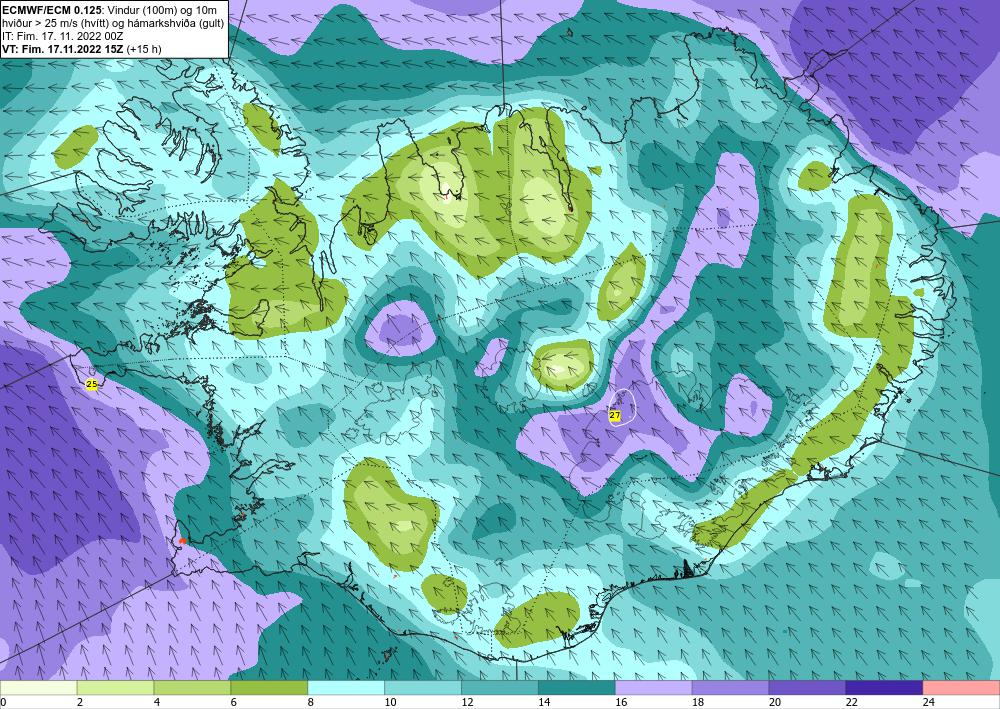Click the scale label '2'
The image size is (1000, 709).
[x=80, y=702]
